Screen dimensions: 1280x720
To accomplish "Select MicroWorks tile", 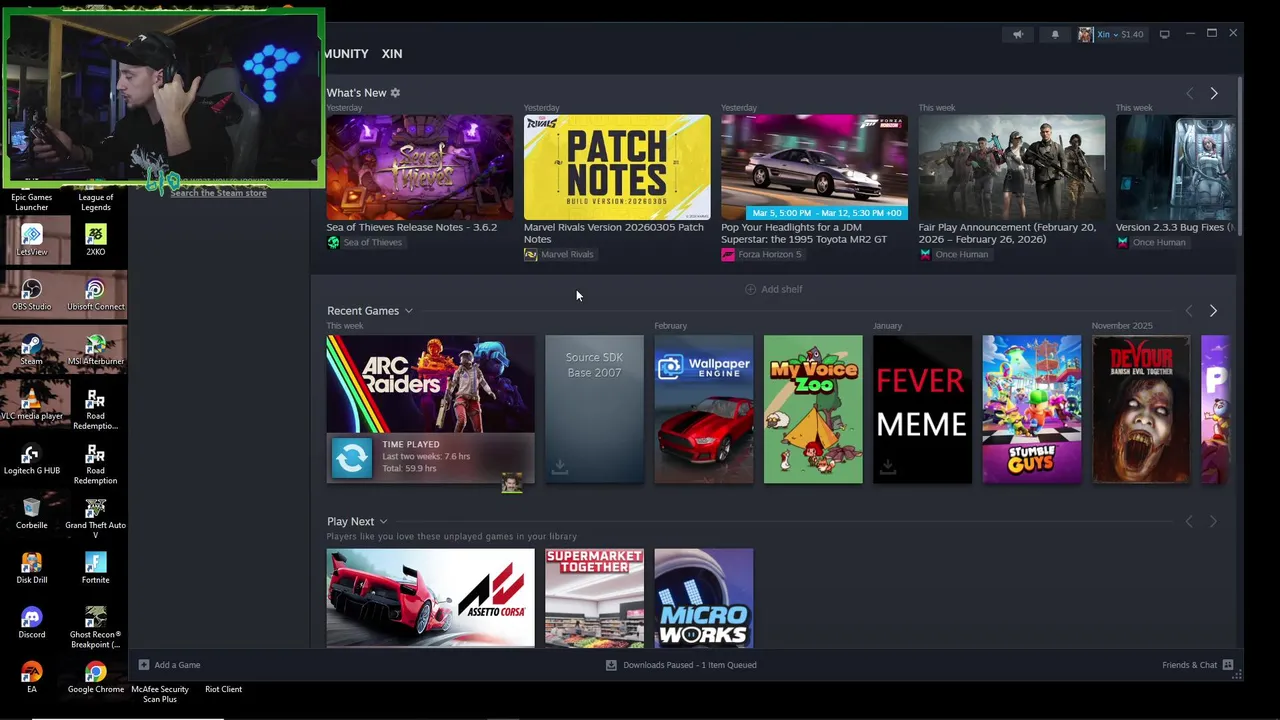I will click(x=703, y=598).
